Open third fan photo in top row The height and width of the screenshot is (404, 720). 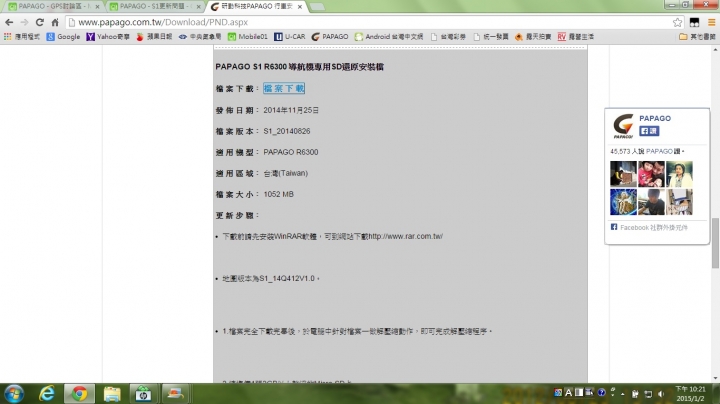point(679,174)
